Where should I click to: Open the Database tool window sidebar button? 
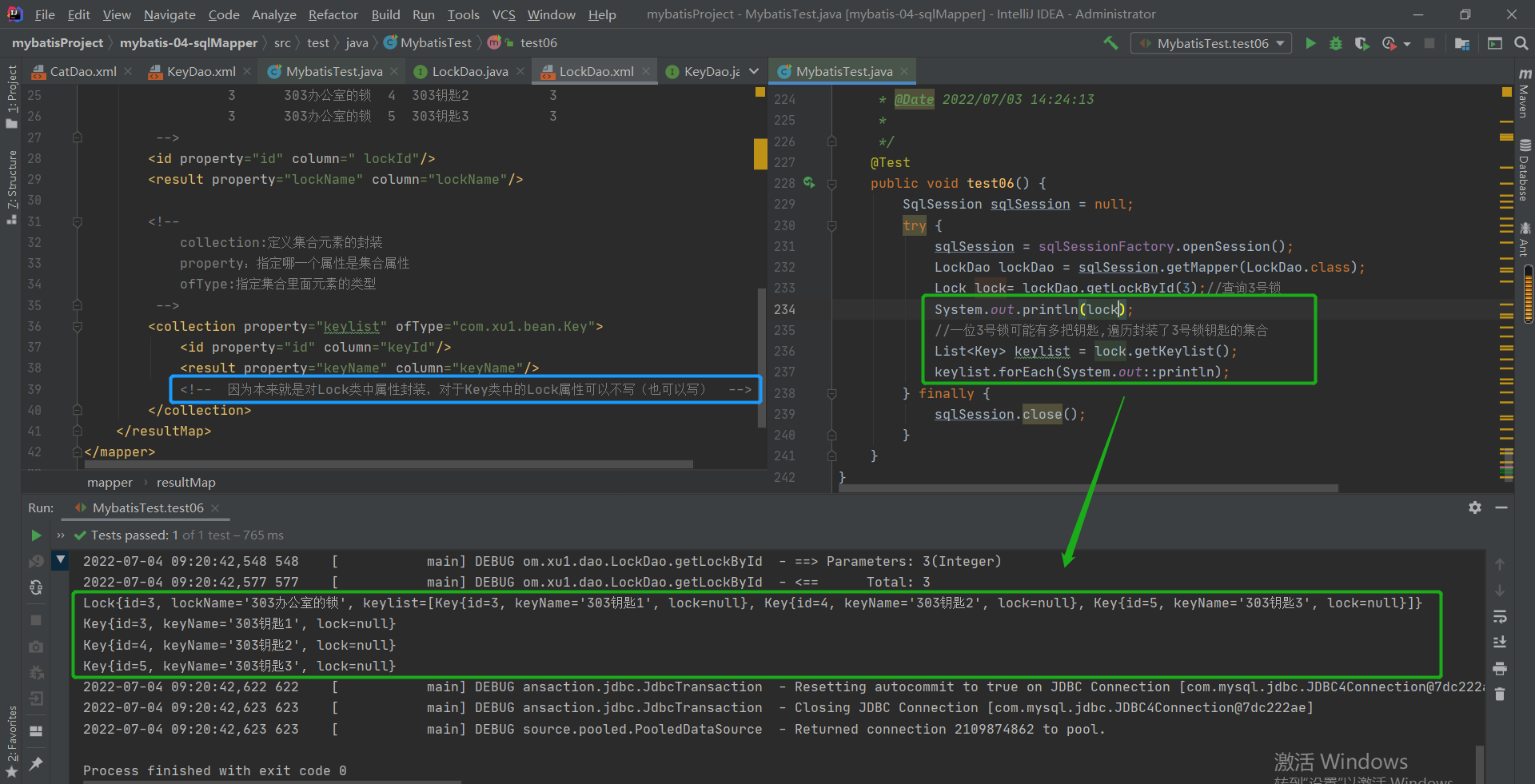[1525, 171]
